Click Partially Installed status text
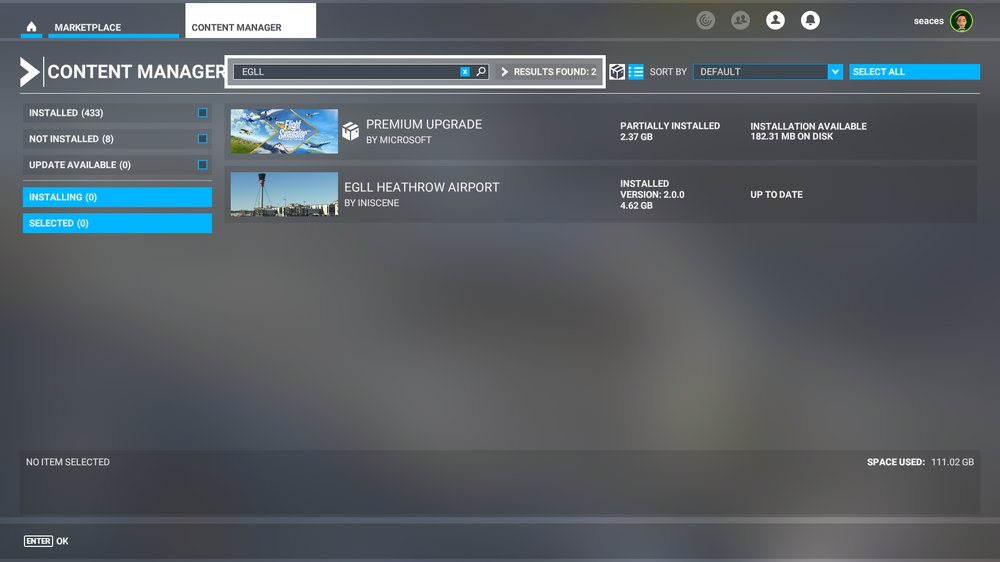 tap(670, 126)
